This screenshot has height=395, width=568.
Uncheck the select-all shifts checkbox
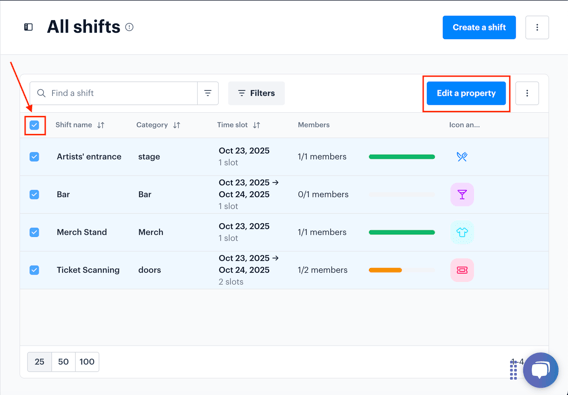pos(34,125)
